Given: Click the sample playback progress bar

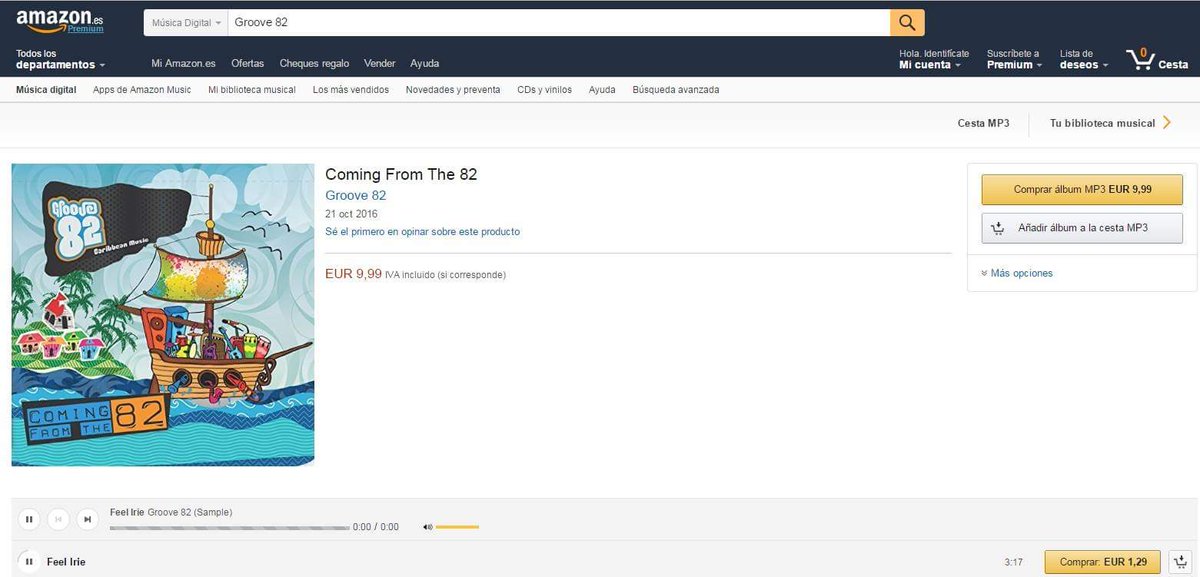Looking at the screenshot, I should coord(229,527).
